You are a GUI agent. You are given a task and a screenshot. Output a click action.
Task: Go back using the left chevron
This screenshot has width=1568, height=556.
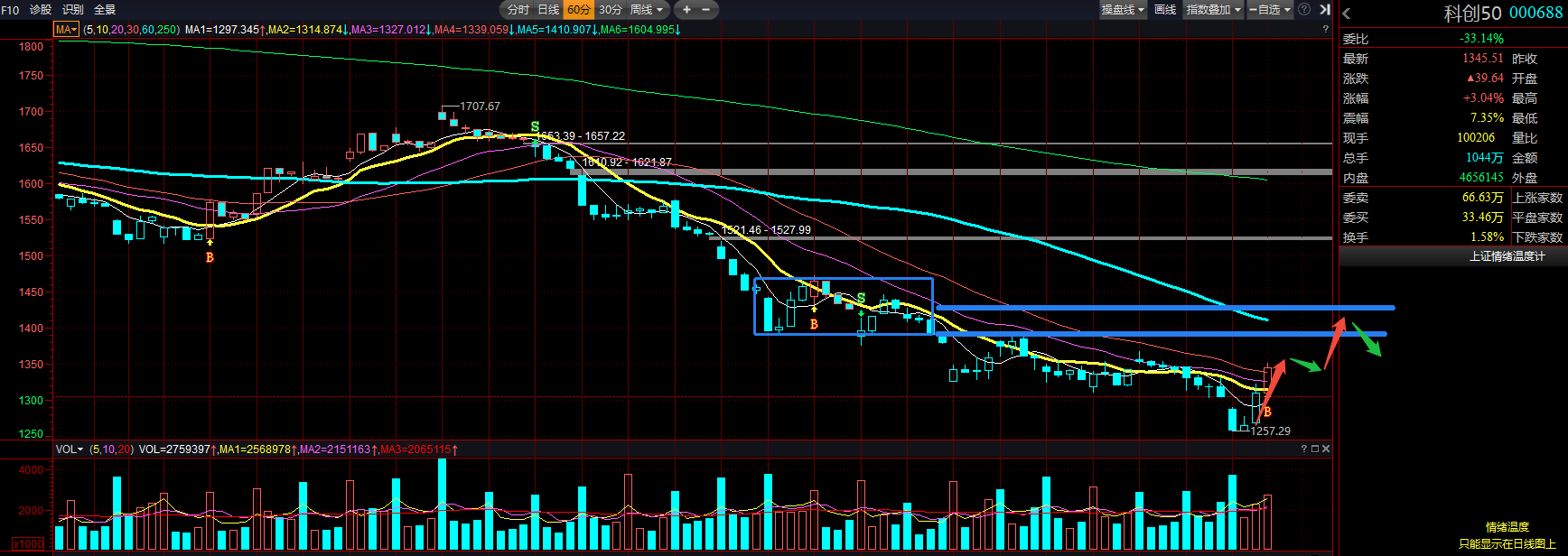coord(1347,14)
